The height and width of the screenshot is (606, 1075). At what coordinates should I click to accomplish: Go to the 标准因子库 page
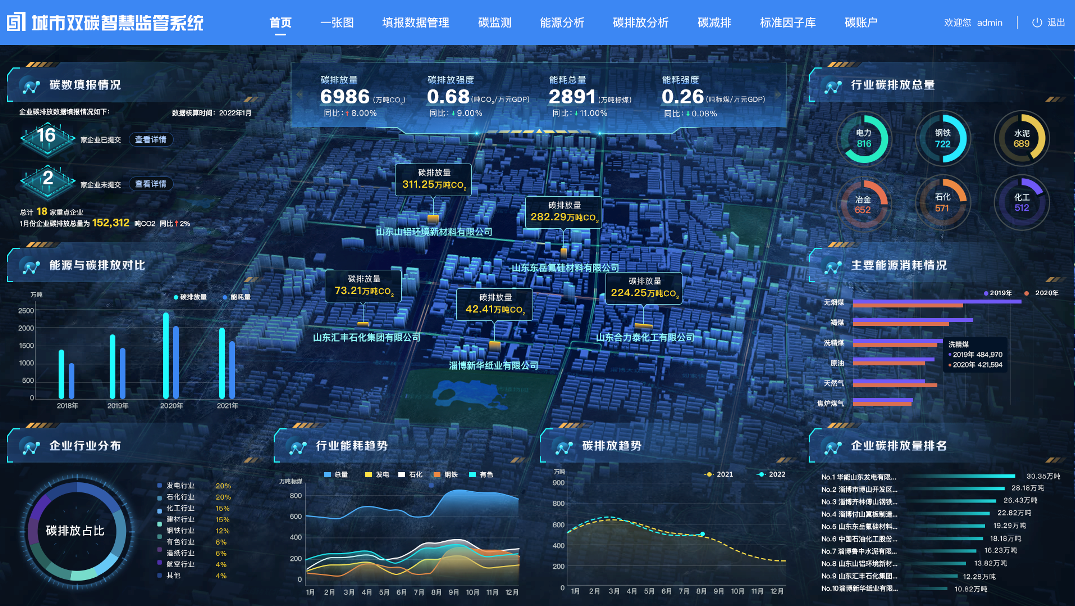(x=789, y=22)
